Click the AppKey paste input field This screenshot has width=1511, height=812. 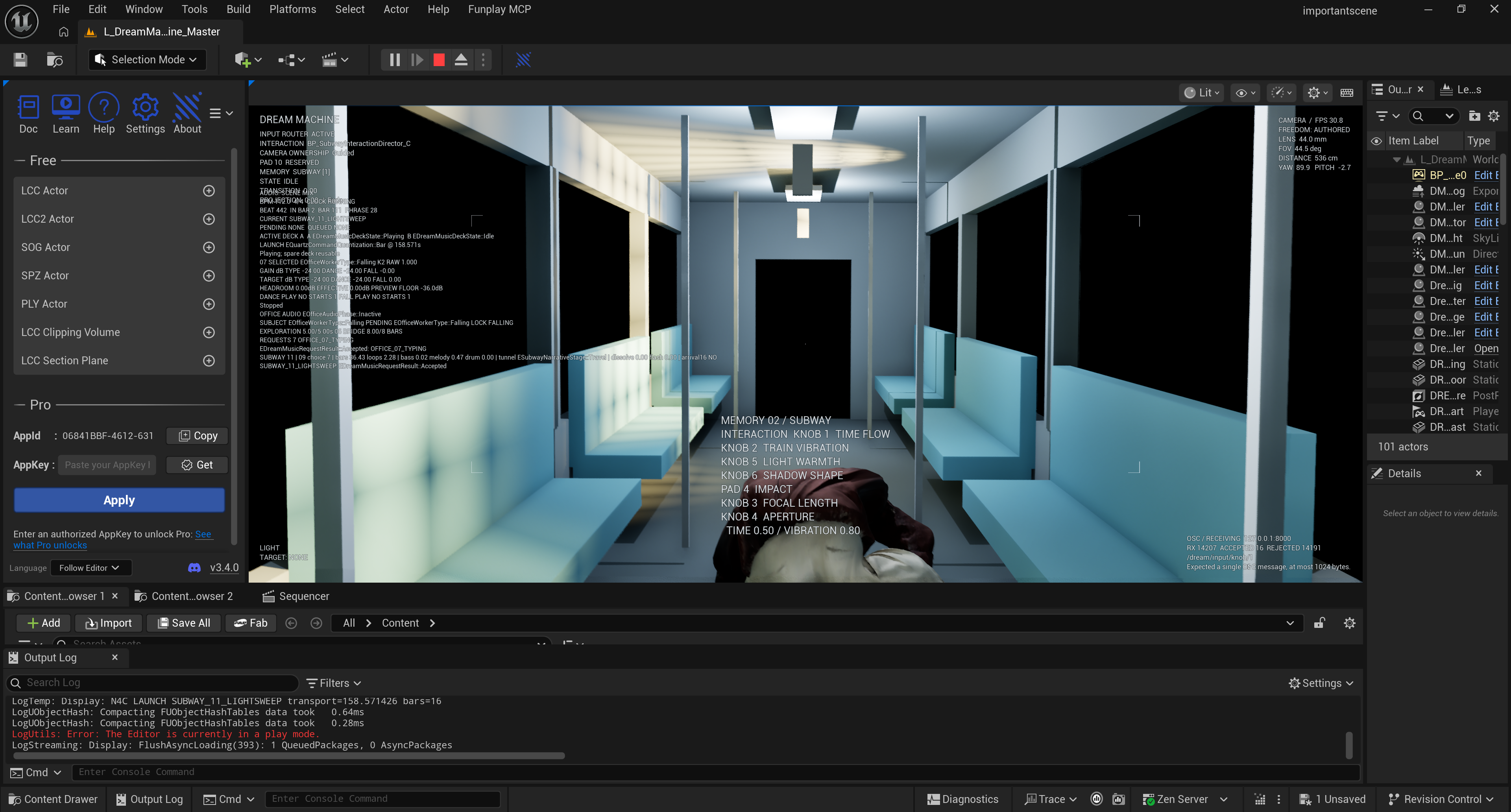click(107, 465)
